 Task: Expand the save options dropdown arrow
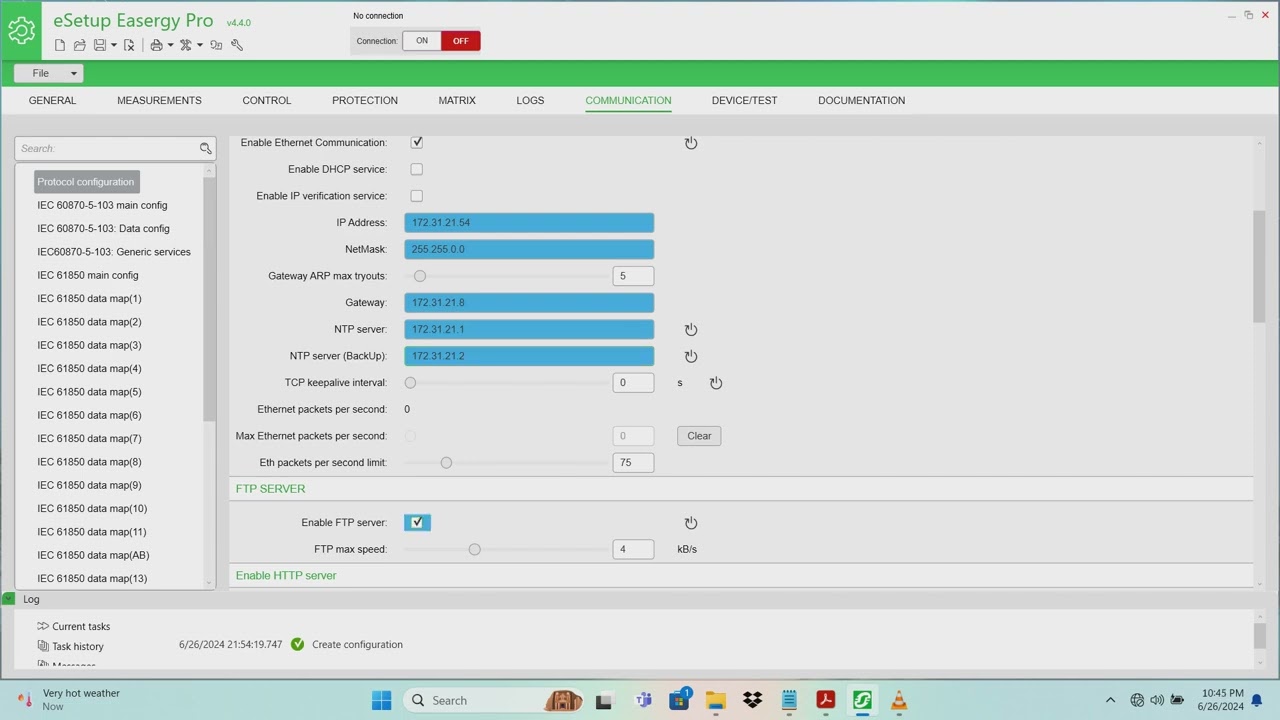pyautogui.click(x=114, y=45)
